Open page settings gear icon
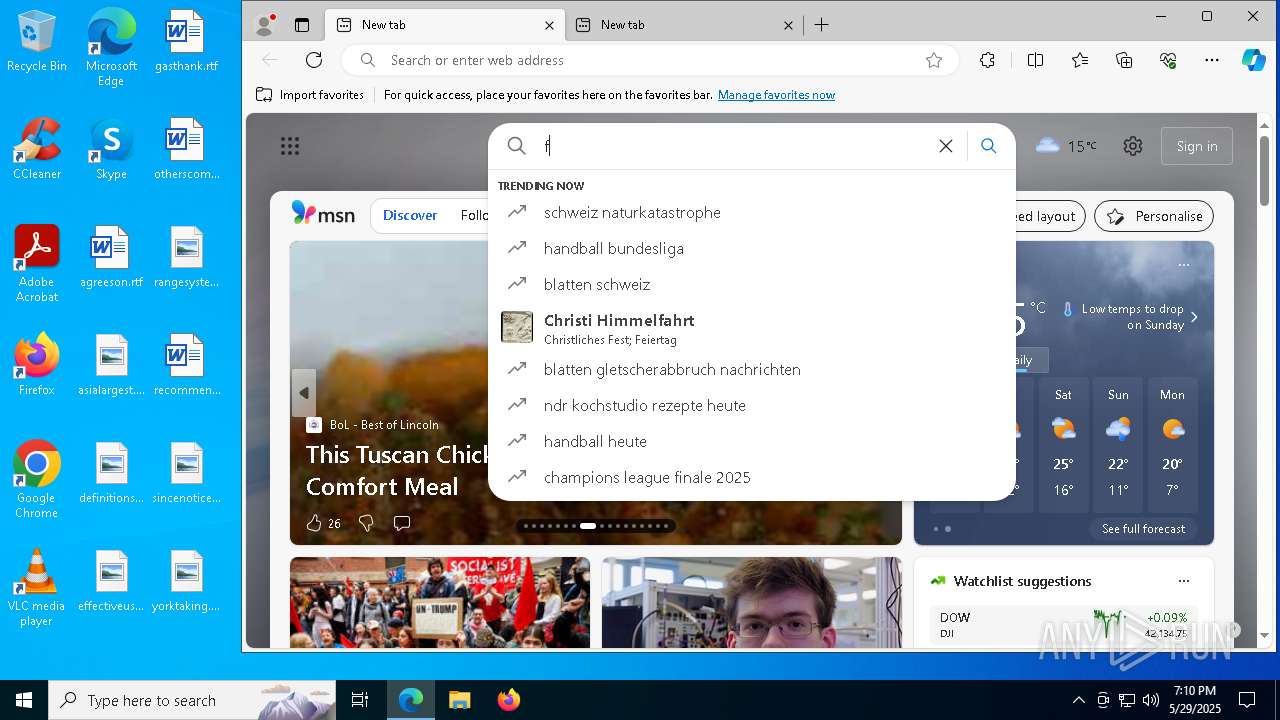The height and width of the screenshot is (720, 1280). pyautogui.click(x=1133, y=146)
